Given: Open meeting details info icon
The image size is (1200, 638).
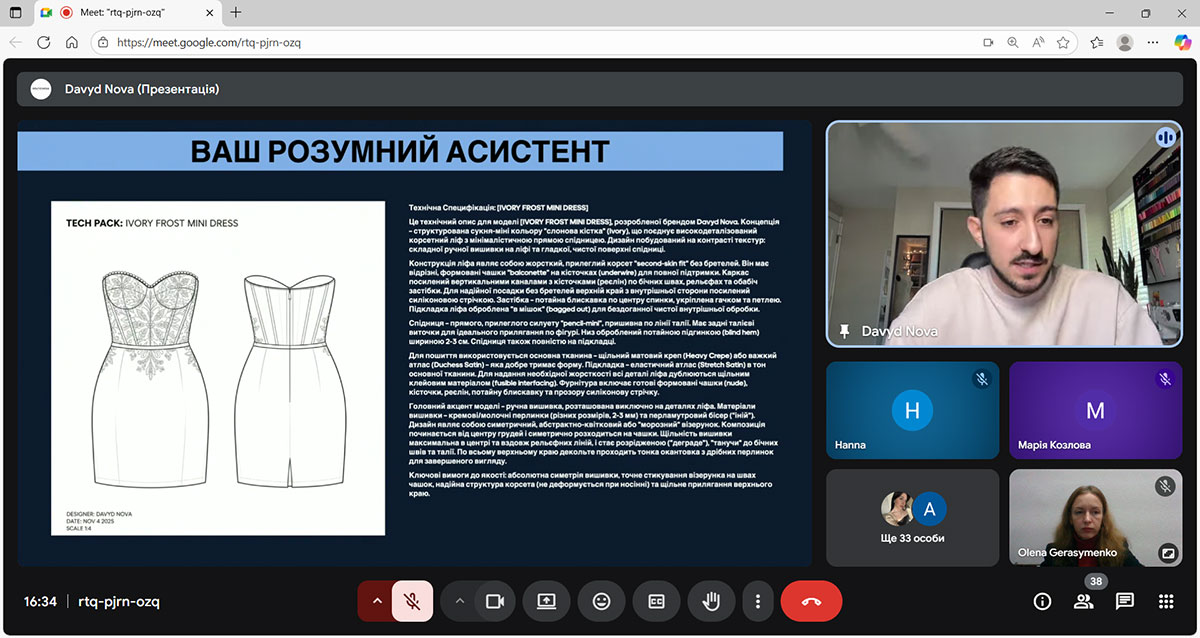Looking at the screenshot, I should pyautogui.click(x=1042, y=601).
